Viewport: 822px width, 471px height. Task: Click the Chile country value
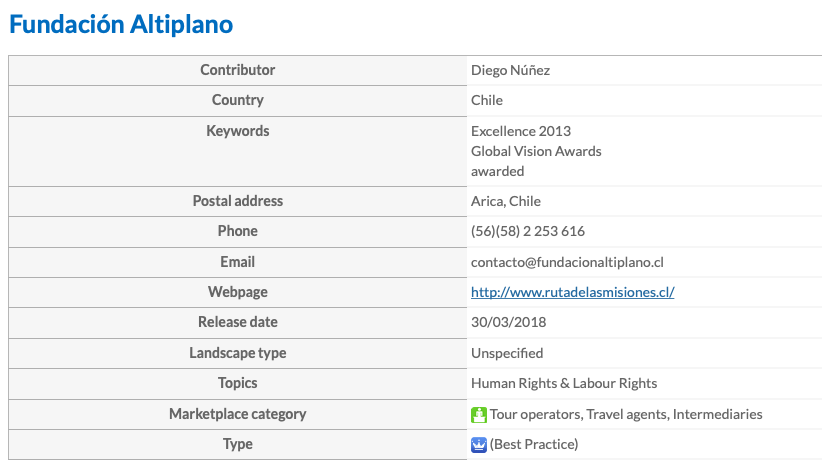pyautogui.click(x=486, y=100)
